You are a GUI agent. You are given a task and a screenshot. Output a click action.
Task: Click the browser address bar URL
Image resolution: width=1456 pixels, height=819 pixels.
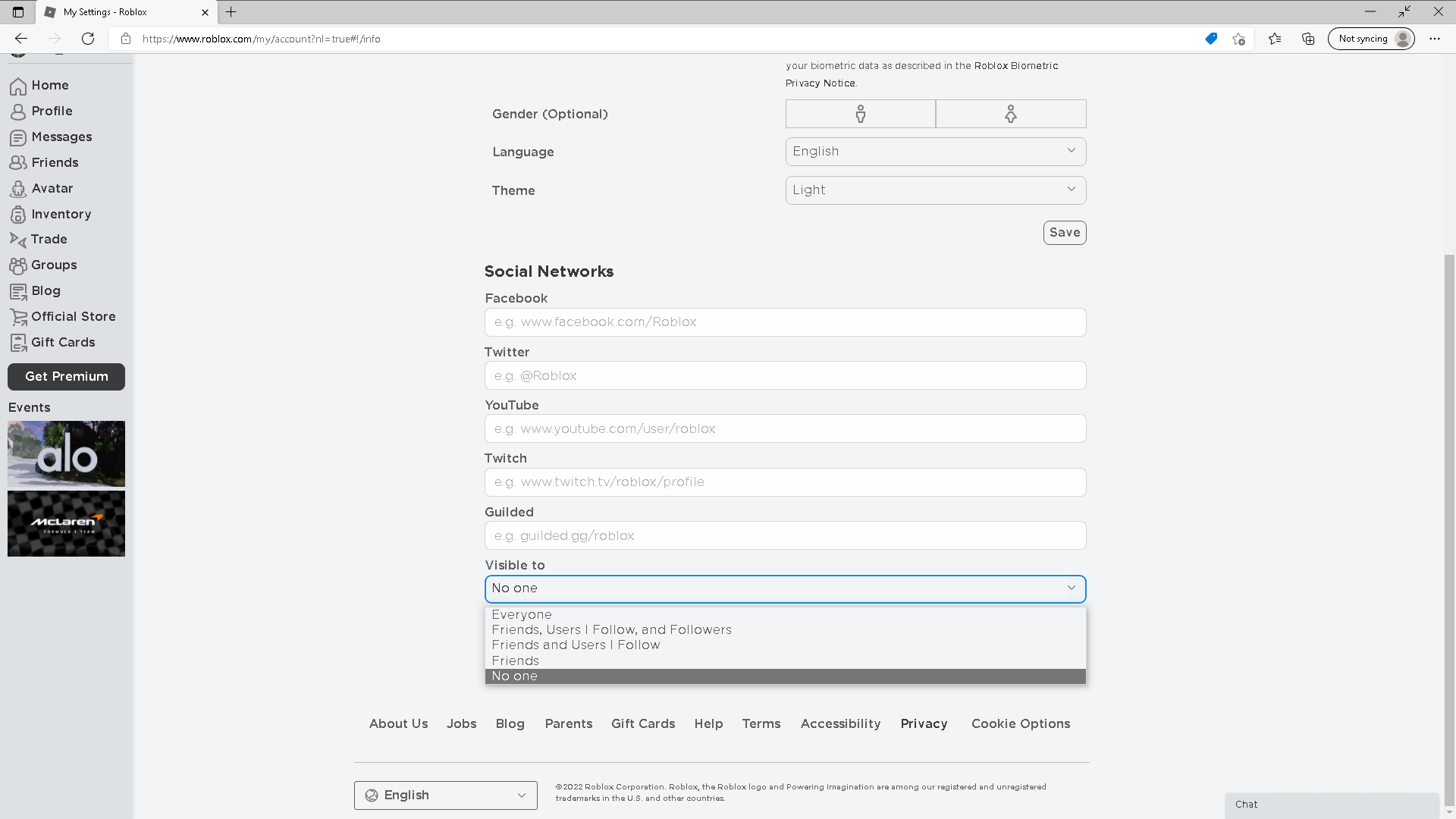(261, 39)
